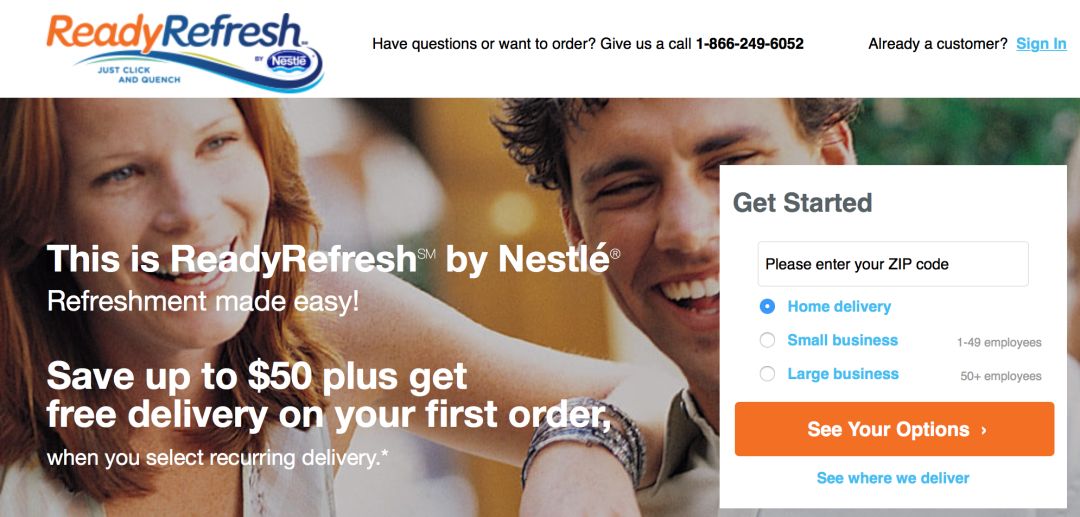1080x517 pixels.
Task: Click the Home delivery label text
Action: (839, 306)
